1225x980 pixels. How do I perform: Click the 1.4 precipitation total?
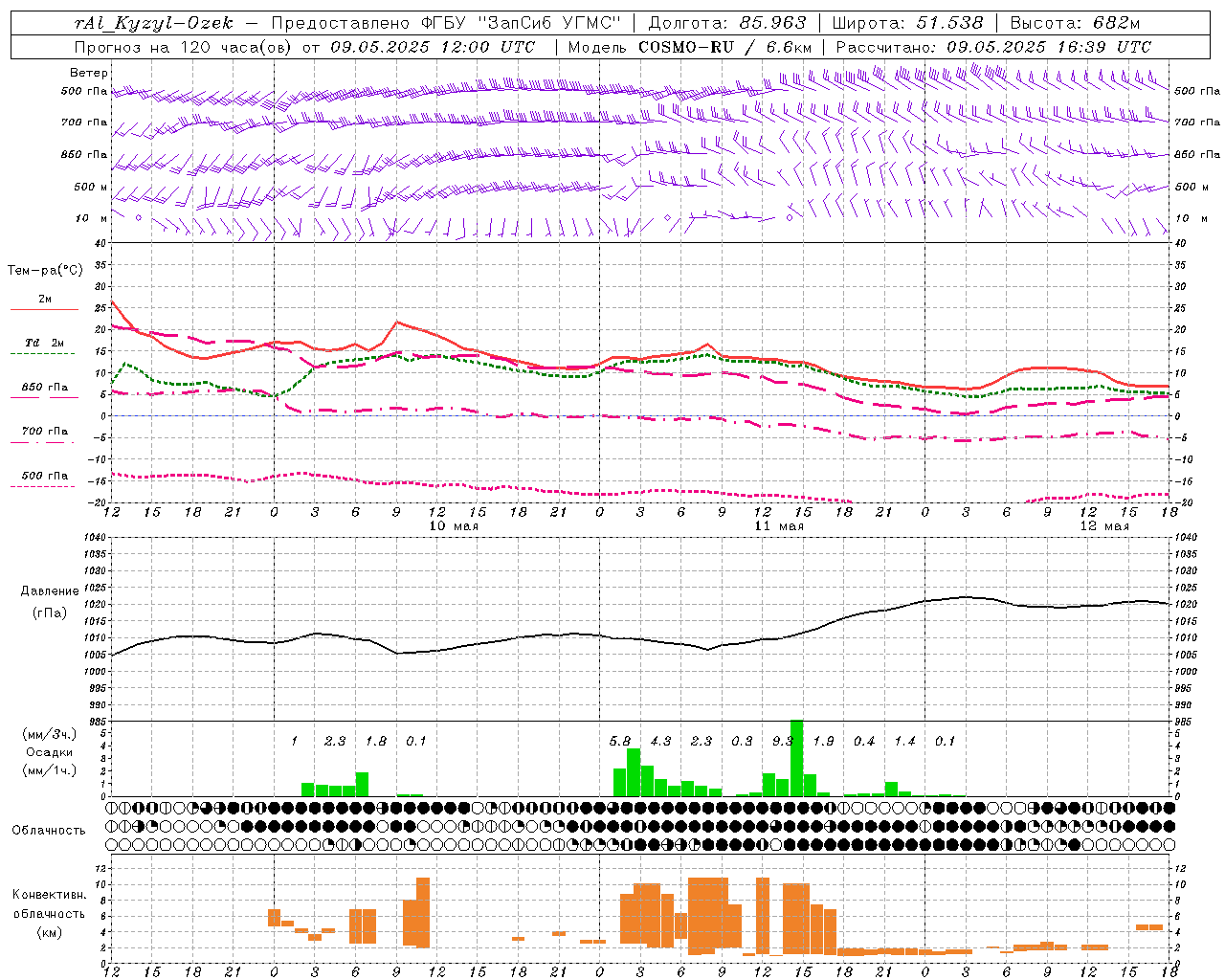click(x=904, y=742)
